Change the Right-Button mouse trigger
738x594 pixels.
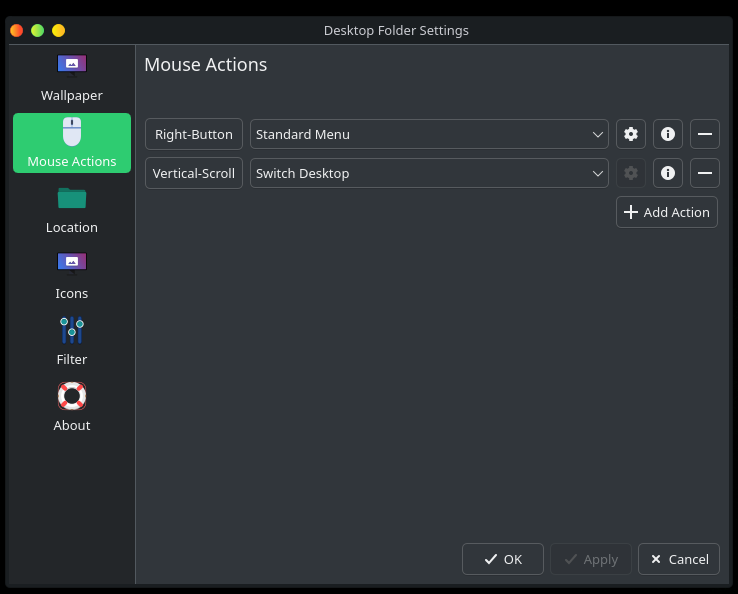tap(194, 134)
